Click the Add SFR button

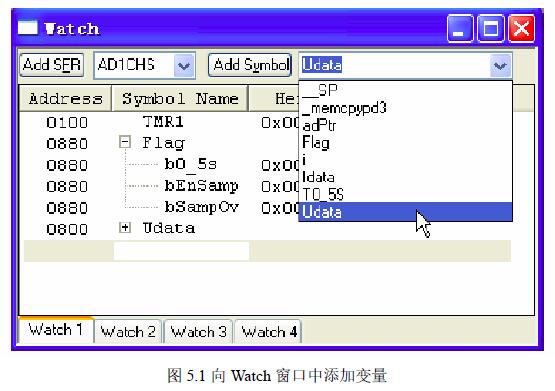[x=52, y=65]
